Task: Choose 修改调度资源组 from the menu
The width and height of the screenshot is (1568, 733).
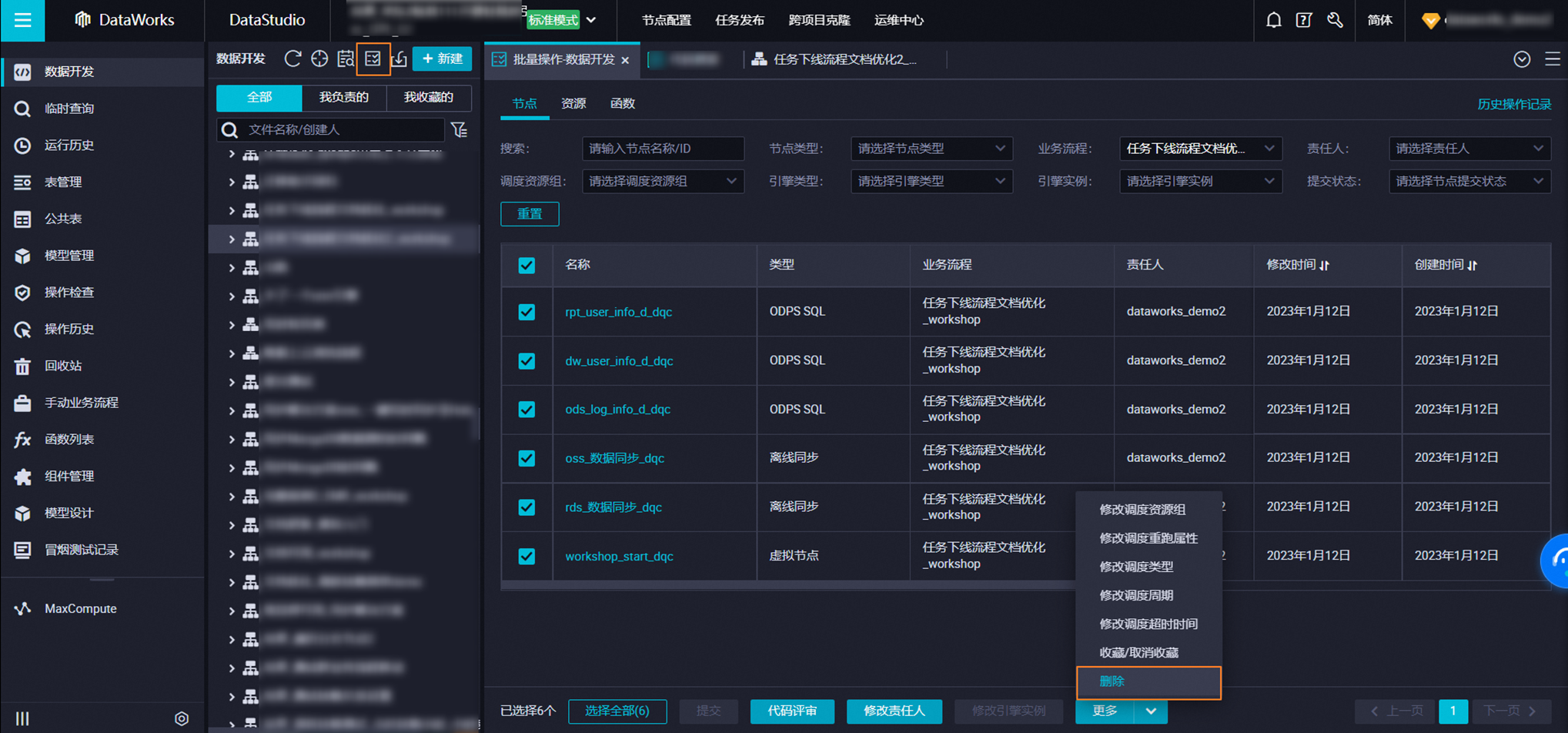Action: point(1148,510)
